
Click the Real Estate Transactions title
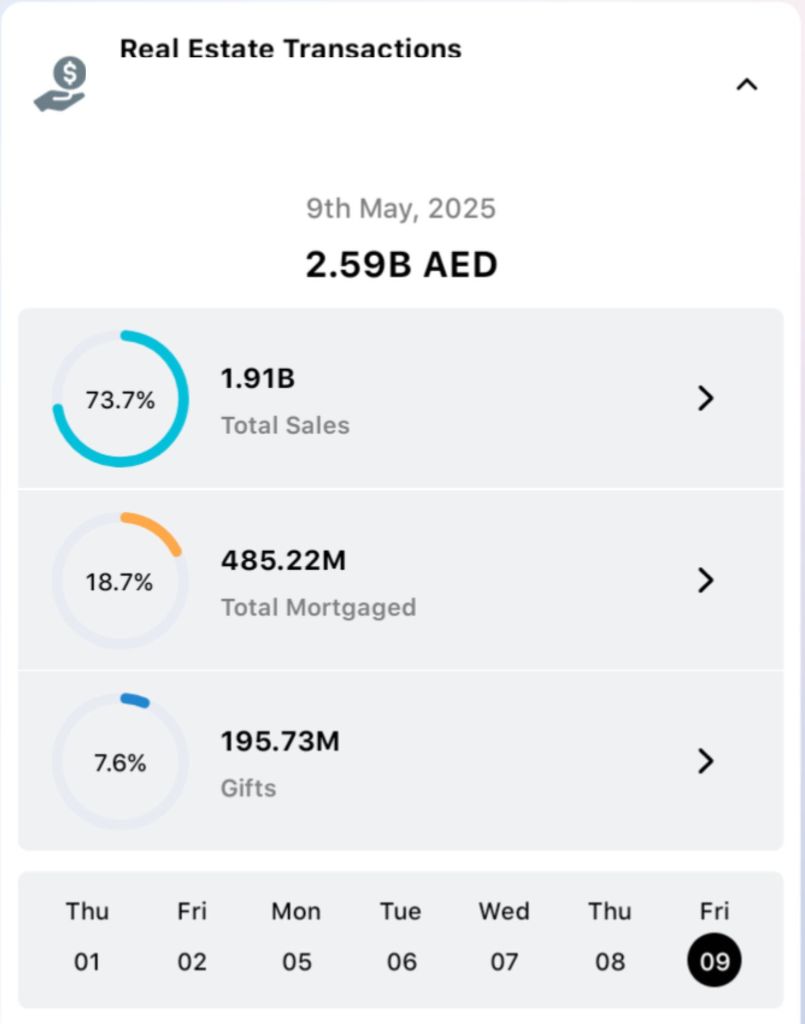(x=290, y=48)
